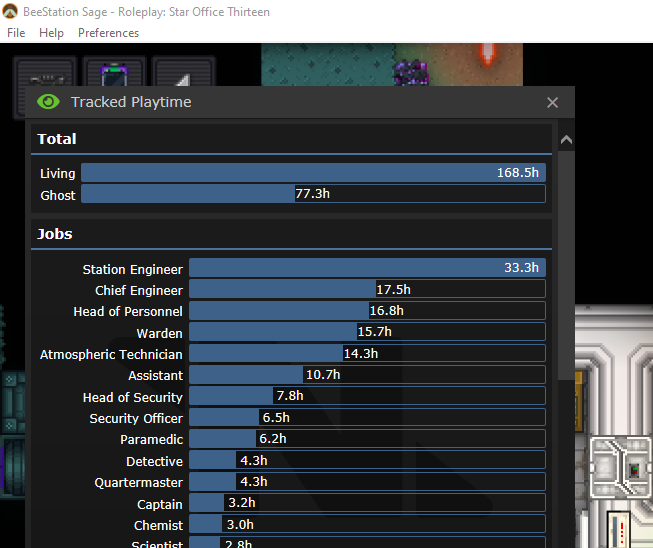This screenshot has width=653, height=548.
Task: Click the Assistant label
Action: coord(155,376)
